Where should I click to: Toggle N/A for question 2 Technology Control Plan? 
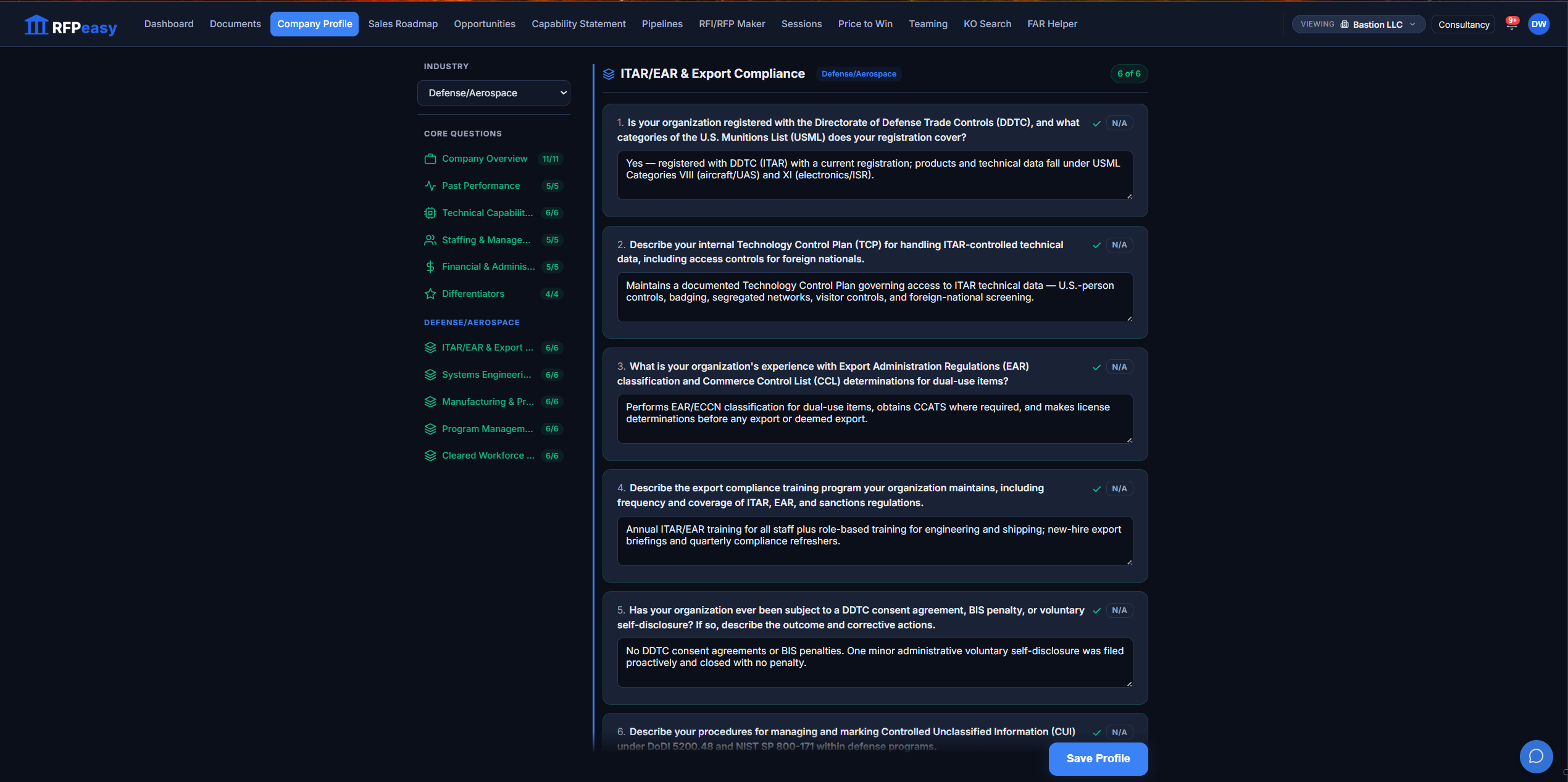coord(1119,245)
